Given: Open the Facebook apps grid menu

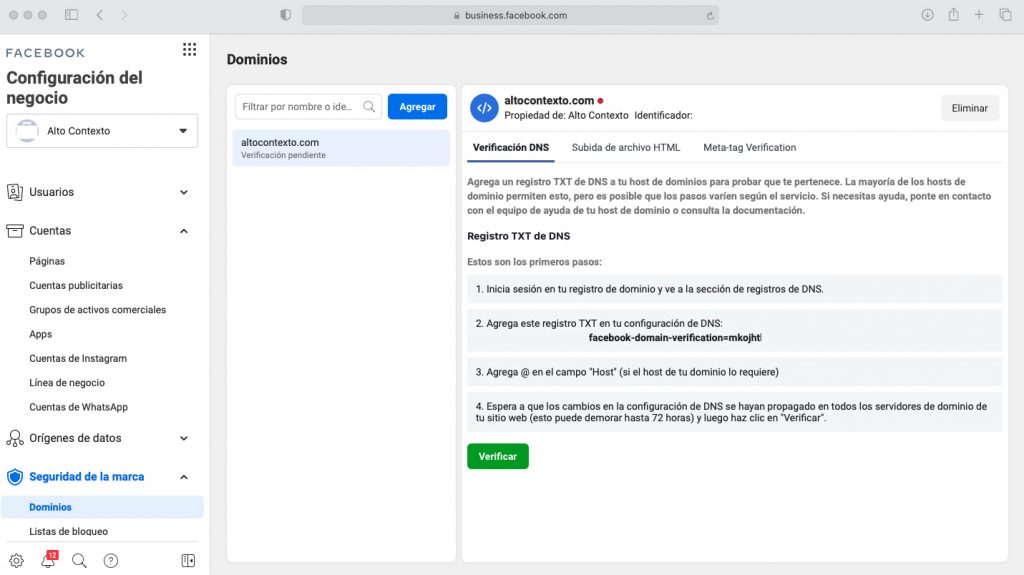Looking at the screenshot, I should [x=189, y=50].
